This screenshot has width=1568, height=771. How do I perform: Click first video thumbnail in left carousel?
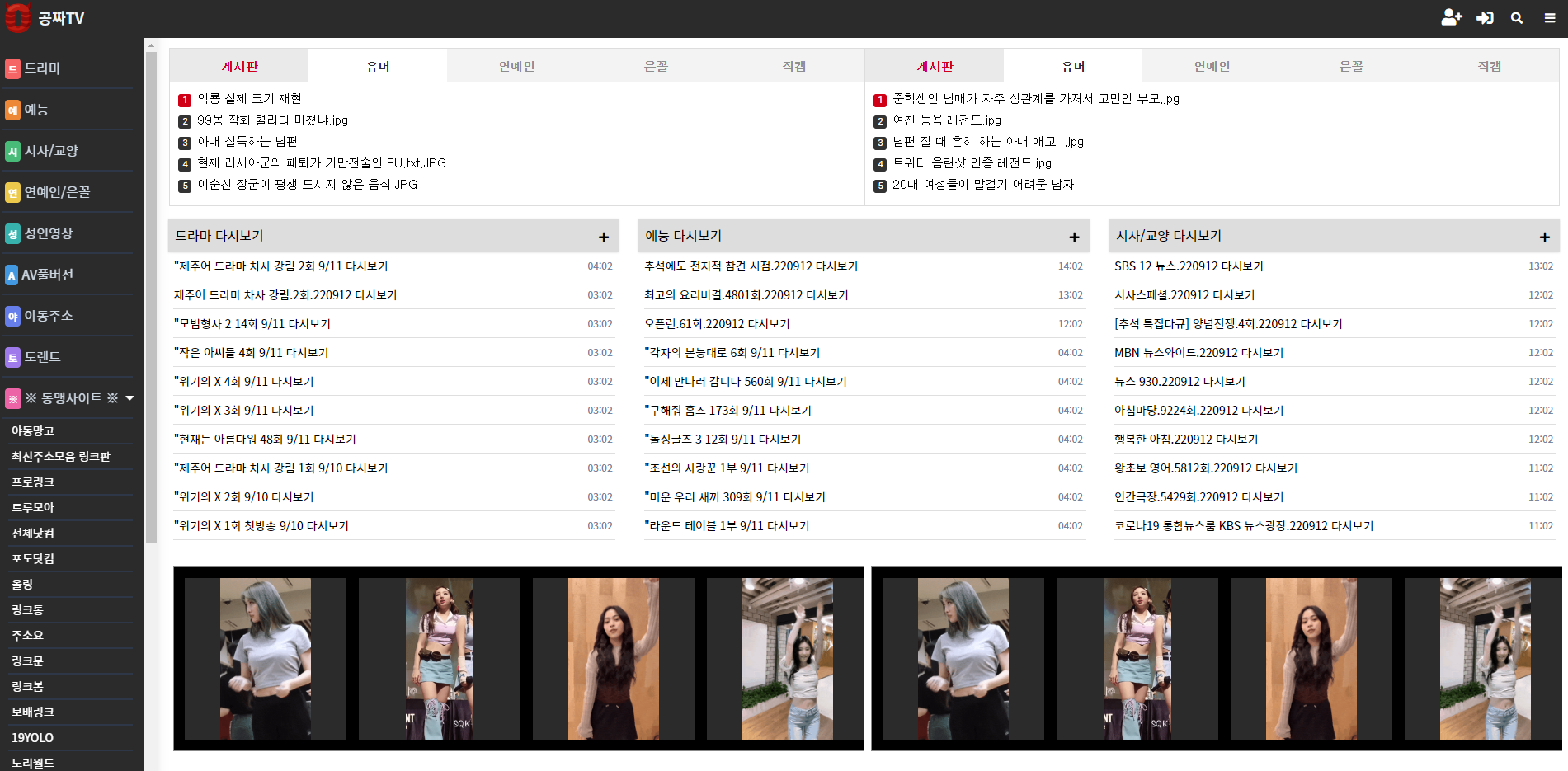[x=265, y=658]
